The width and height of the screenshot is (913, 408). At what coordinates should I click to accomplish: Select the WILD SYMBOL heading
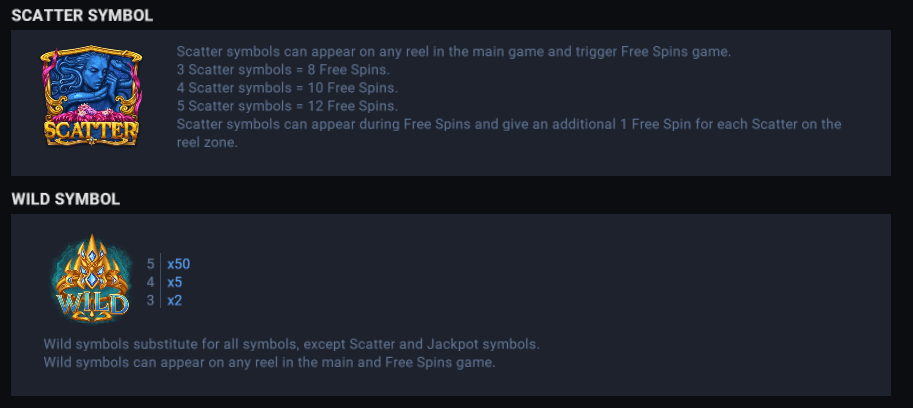[x=66, y=199]
